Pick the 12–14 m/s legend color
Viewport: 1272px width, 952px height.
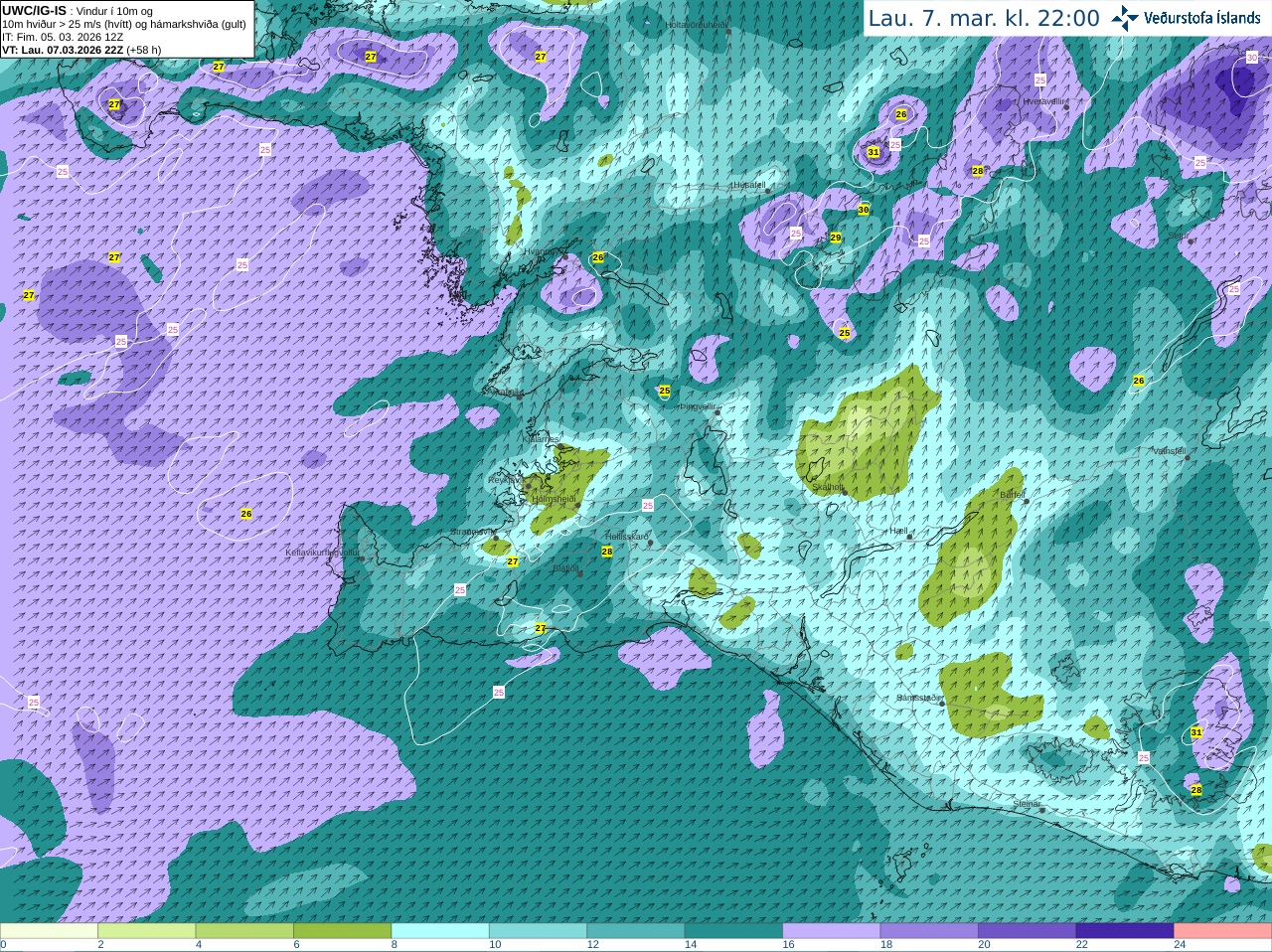tap(636, 931)
